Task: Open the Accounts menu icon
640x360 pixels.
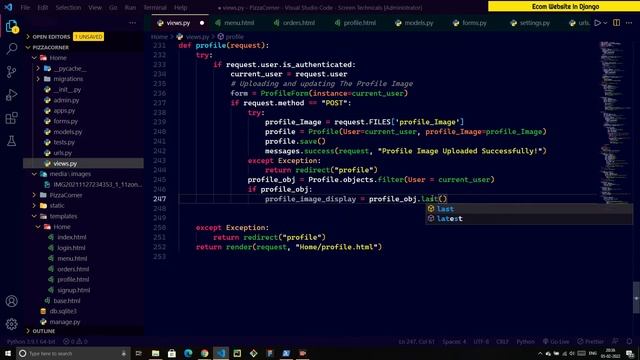Action: click(11, 301)
